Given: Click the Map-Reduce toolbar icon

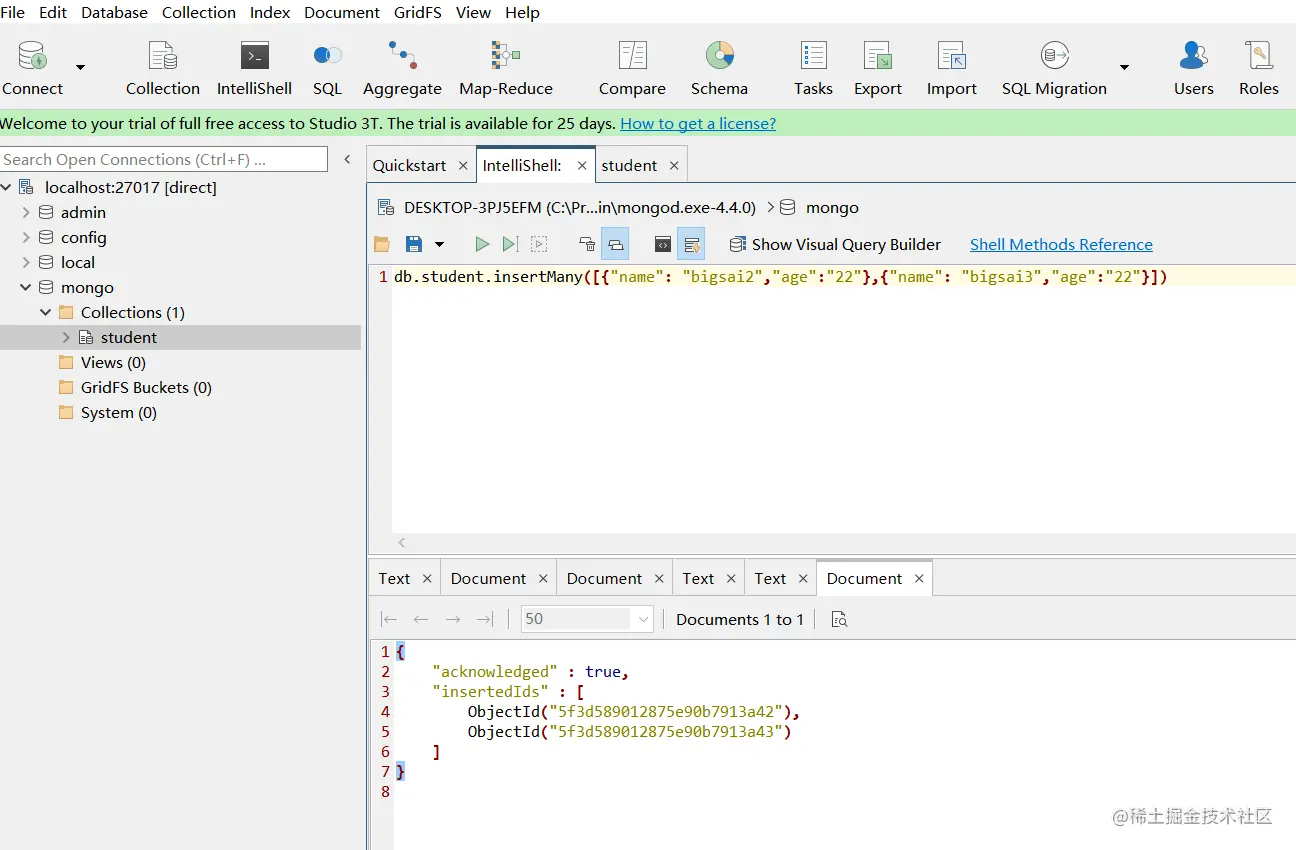Looking at the screenshot, I should [505, 68].
